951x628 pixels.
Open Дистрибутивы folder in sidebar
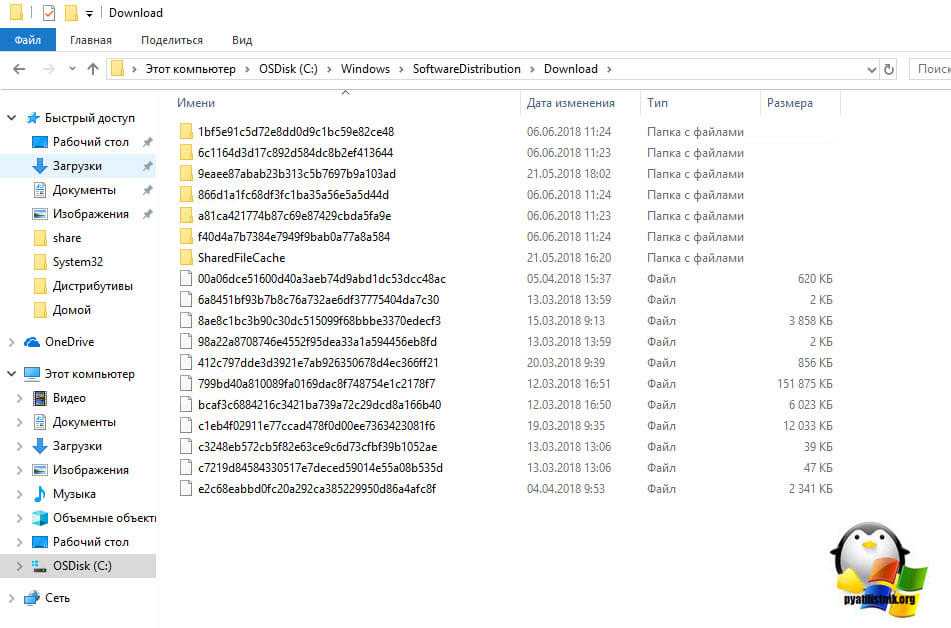coord(92,286)
